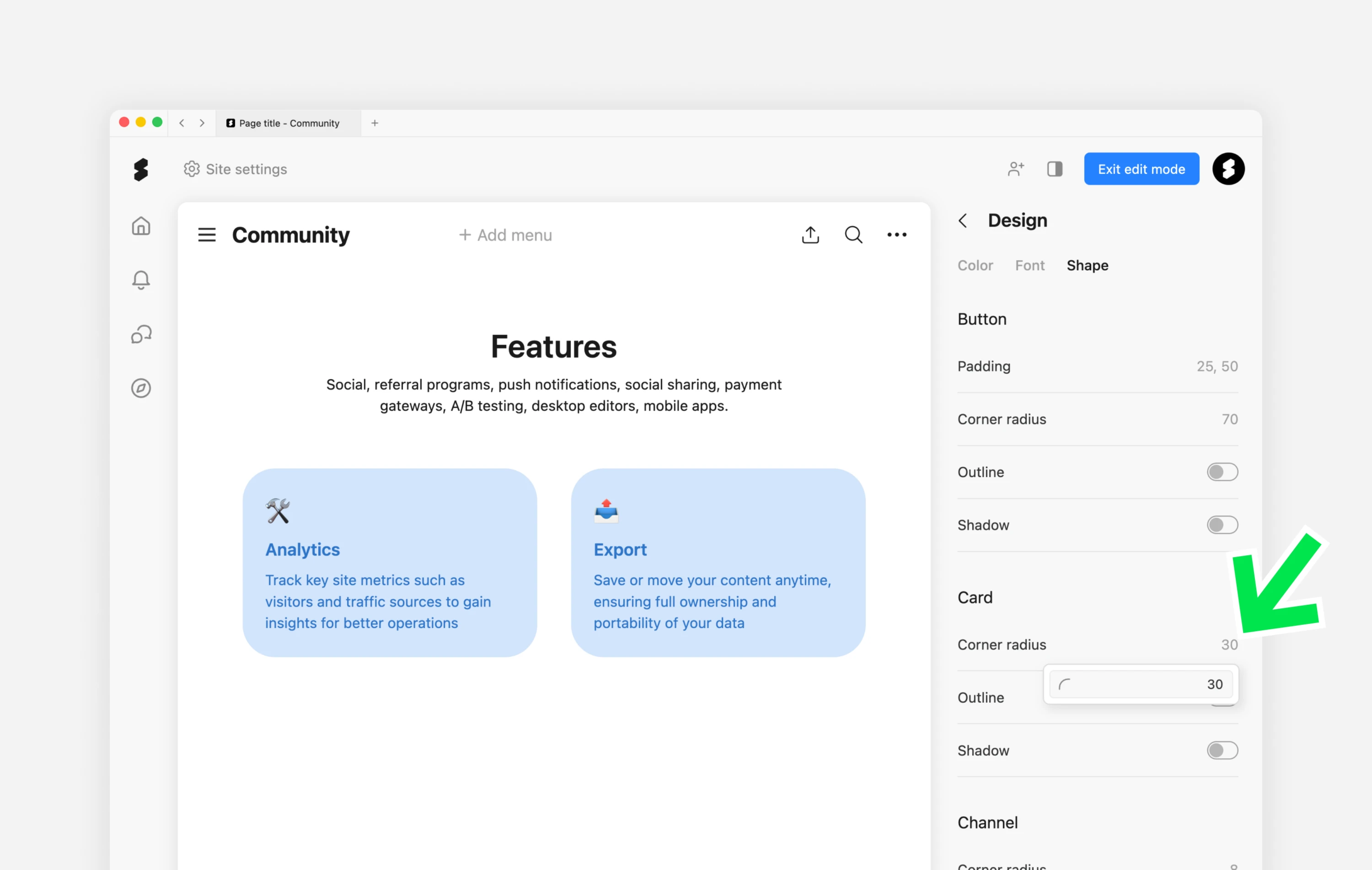Screen dimensions: 1372x870
Task: Switch to the Font tab
Action: coord(1029,265)
